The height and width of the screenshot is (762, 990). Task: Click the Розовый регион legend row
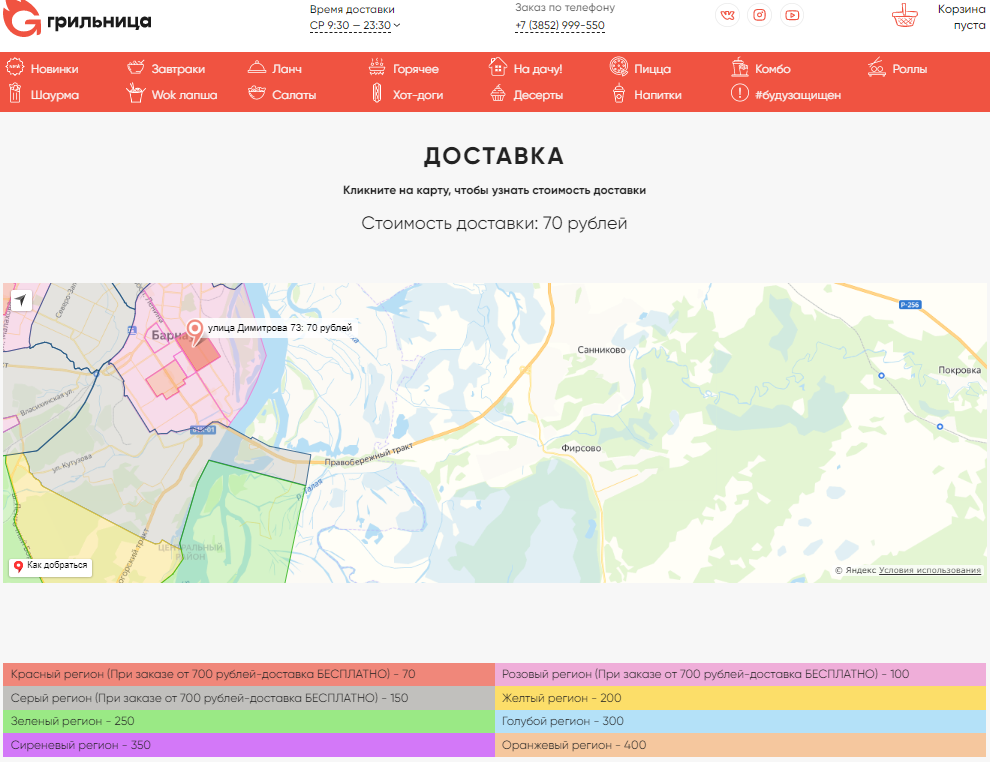740,674
